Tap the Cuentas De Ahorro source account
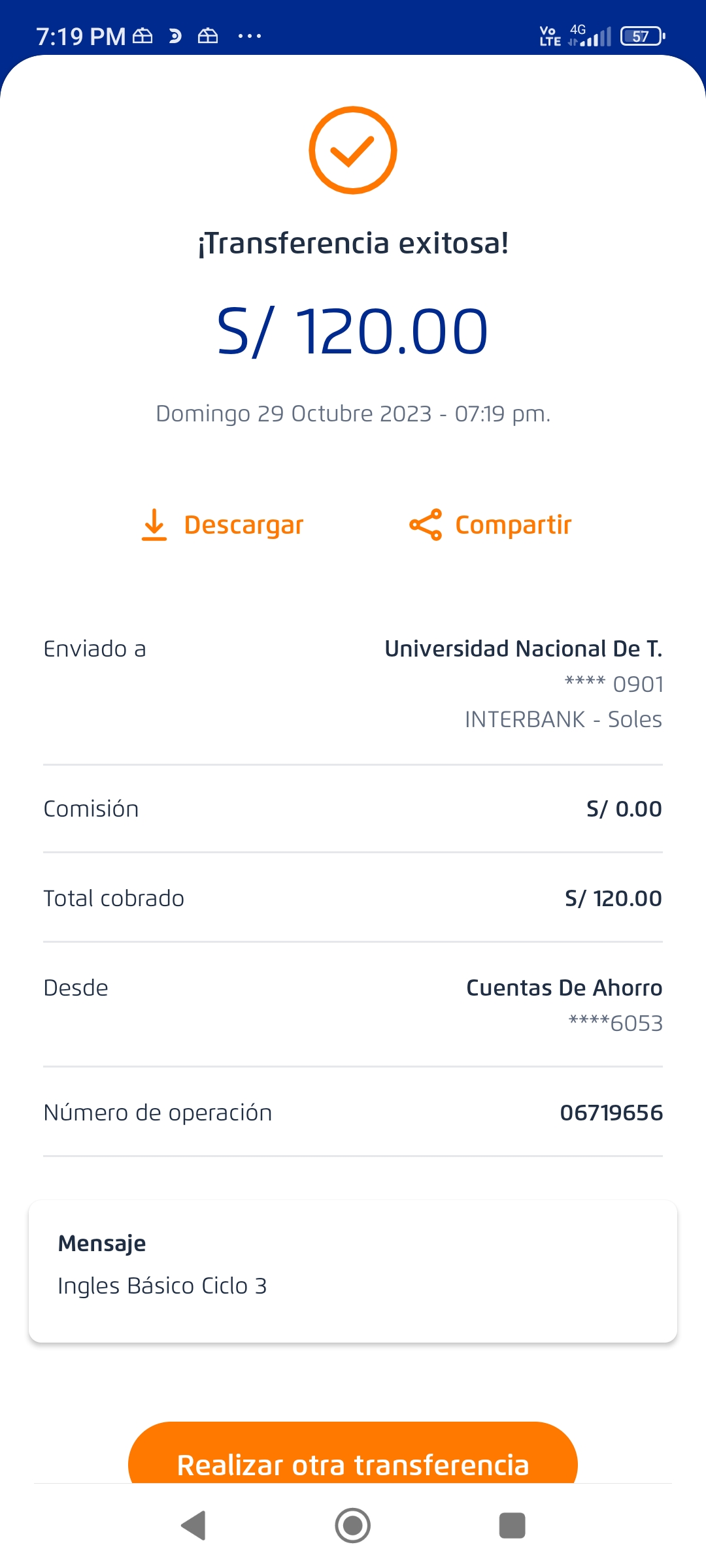The height and width of the screenshot is (1568, 706). tap(563, 988)
